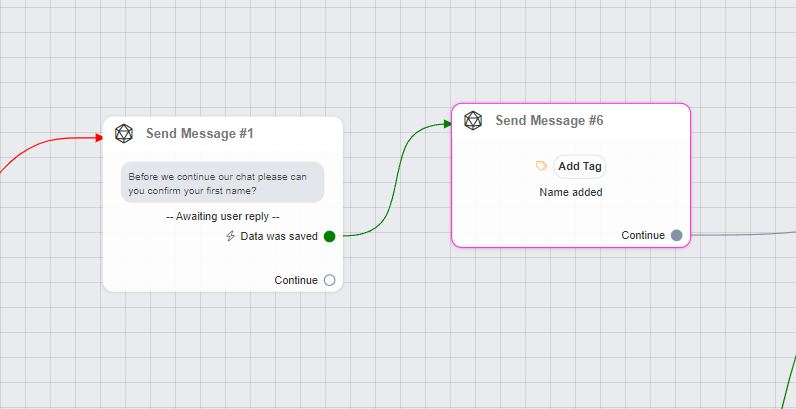The image size is (796, 409).
Task: Select the Send Message #6 title
Action: tap(549, 121)
